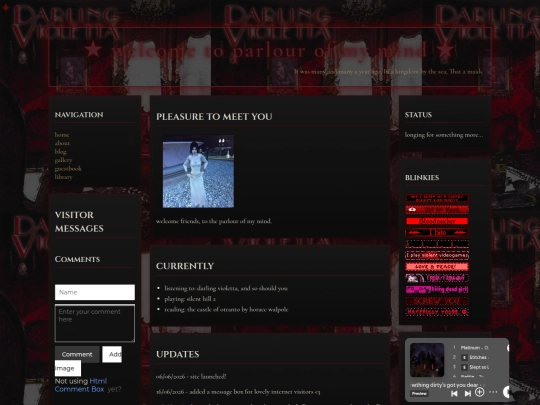540x405 pixels.
Task: Click the 'PLEASURE TO MEET YOU' heading
Action: (214, 117)
